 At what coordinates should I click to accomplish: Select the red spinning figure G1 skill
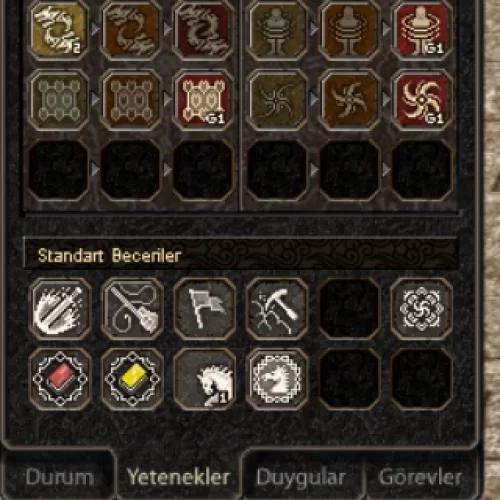(x=422, y=30)
